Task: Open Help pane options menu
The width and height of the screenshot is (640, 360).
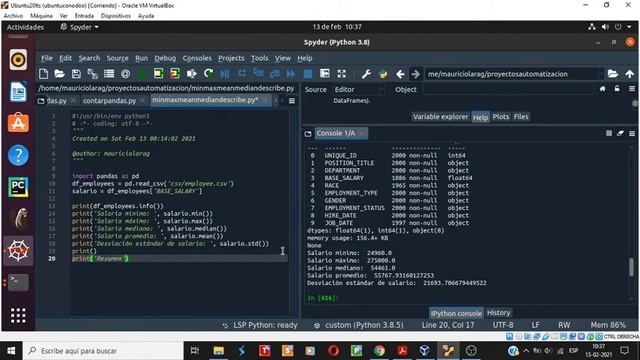Action: pos(632,89)
